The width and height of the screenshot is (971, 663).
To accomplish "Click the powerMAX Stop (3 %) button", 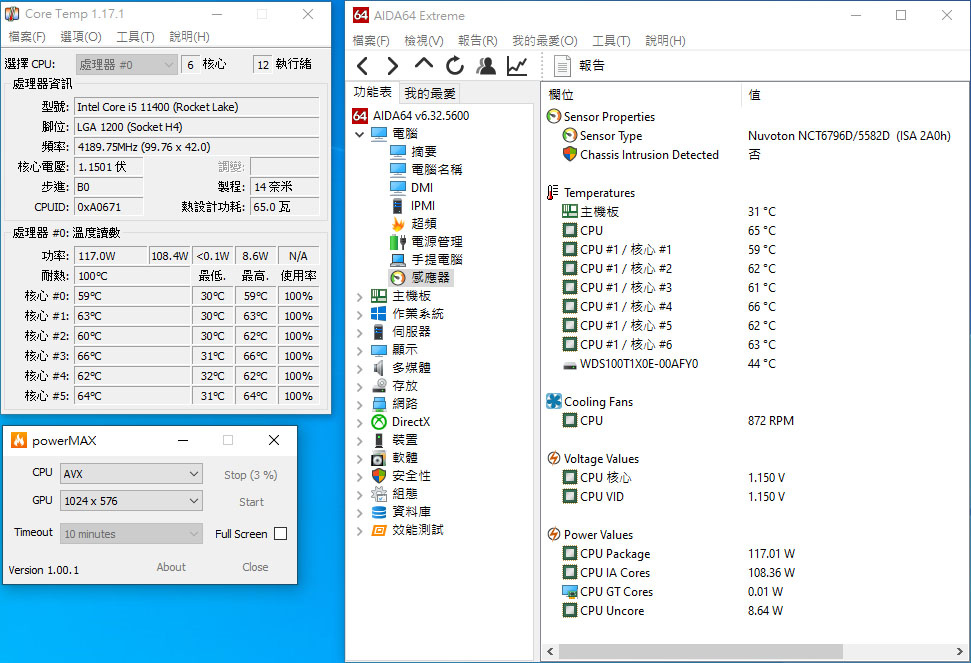I will click(x=251, y=475).
